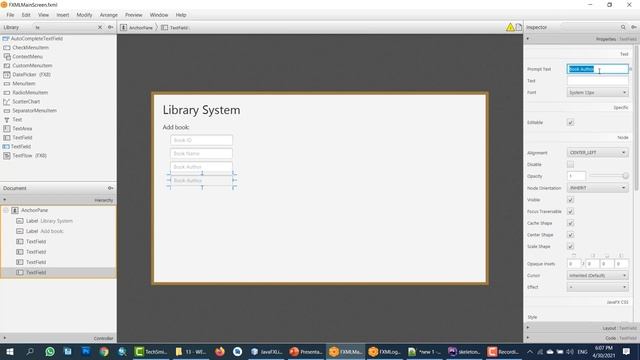The height and width of the screenshot is (360, 640).
Task: Click the yellow warning triangle icon
Action: point(510,27)
